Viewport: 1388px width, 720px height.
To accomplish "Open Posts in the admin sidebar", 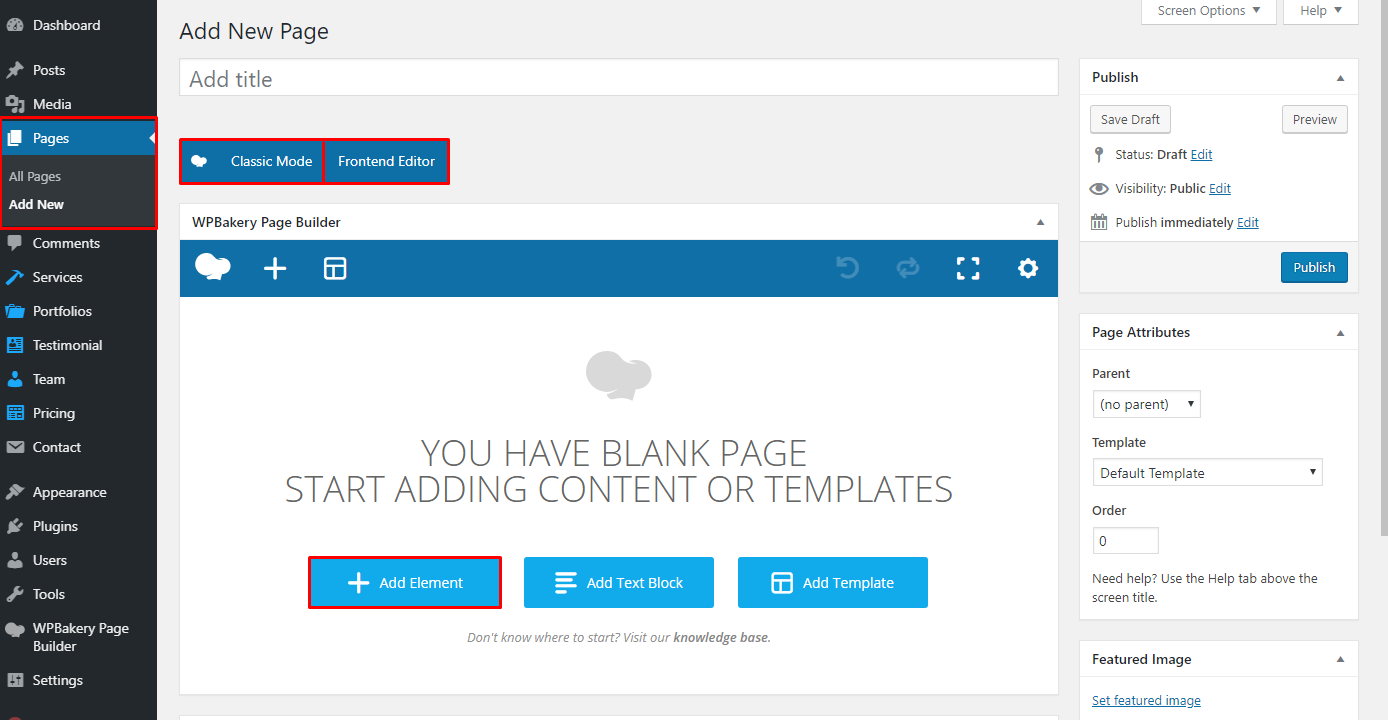I will tap(78, 70).
